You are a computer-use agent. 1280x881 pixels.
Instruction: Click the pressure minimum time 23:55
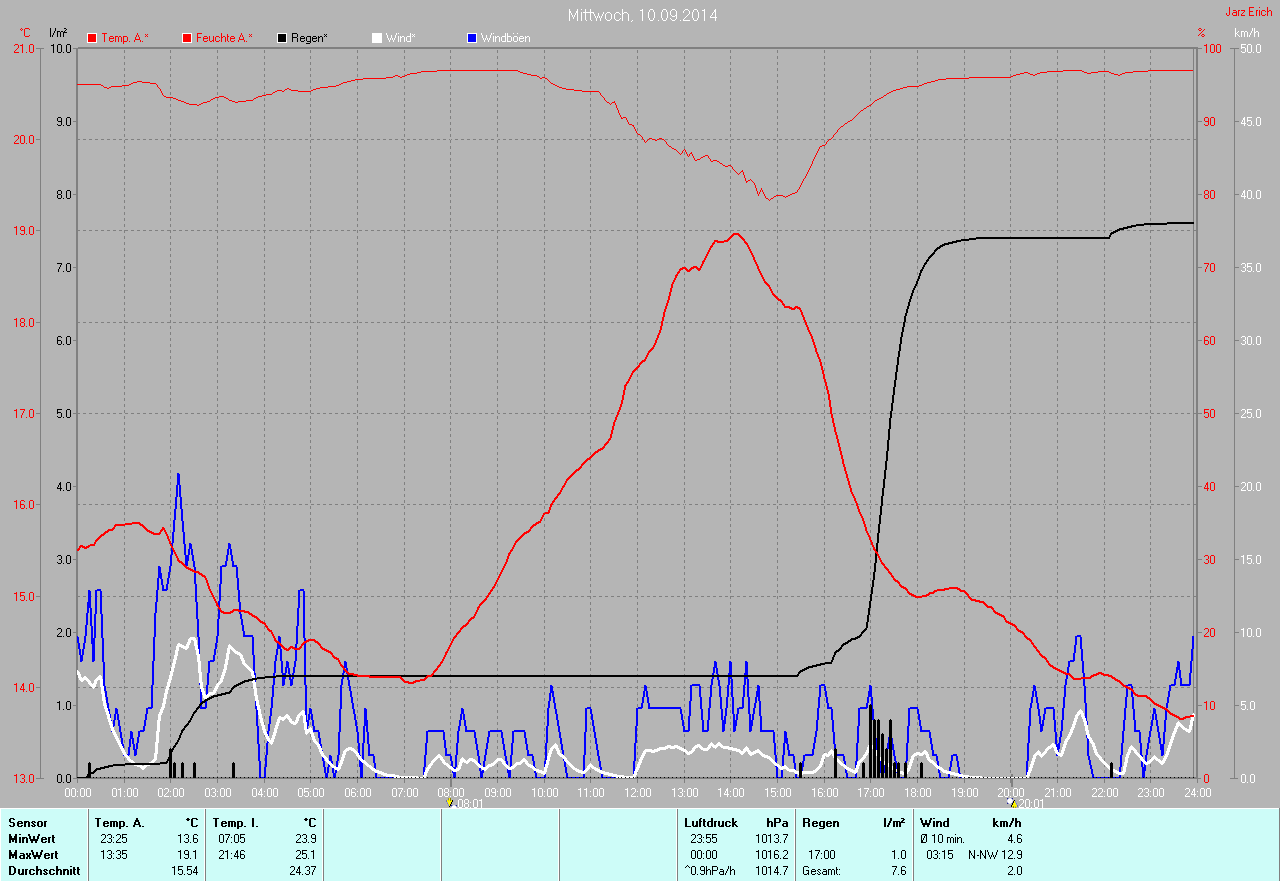[x=703, y=839]
